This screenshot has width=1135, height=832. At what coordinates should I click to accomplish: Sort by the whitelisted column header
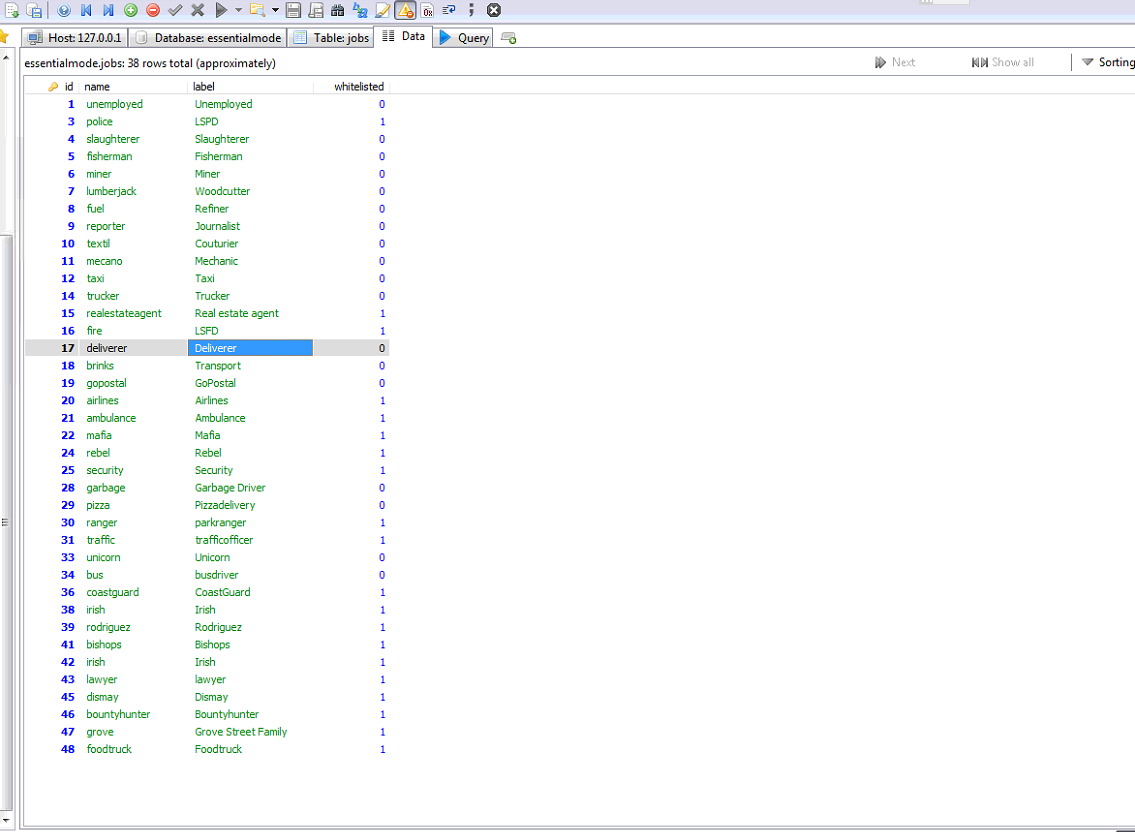pyautogui.click(x=352, y=87)
